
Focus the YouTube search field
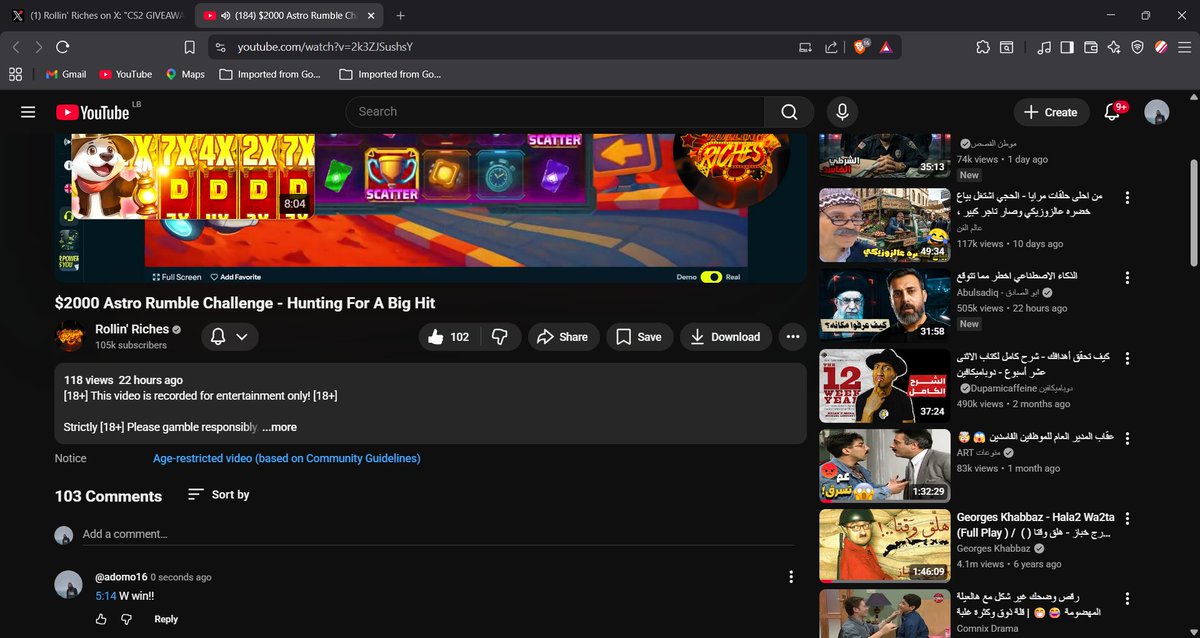pyautogui.click(x=555, y=112)
